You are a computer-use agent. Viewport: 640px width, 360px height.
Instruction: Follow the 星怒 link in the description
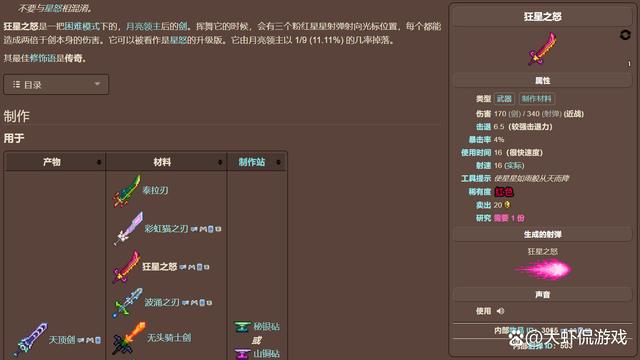coord(178,40)
